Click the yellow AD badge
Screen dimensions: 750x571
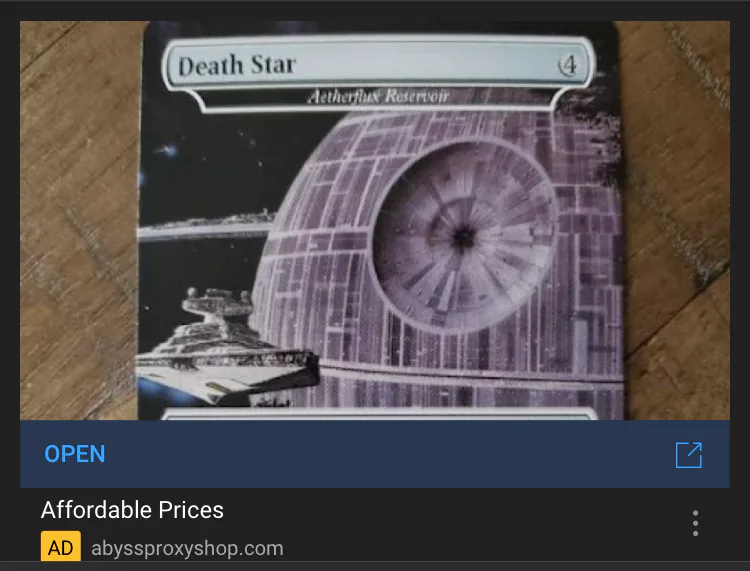[61, 547]
